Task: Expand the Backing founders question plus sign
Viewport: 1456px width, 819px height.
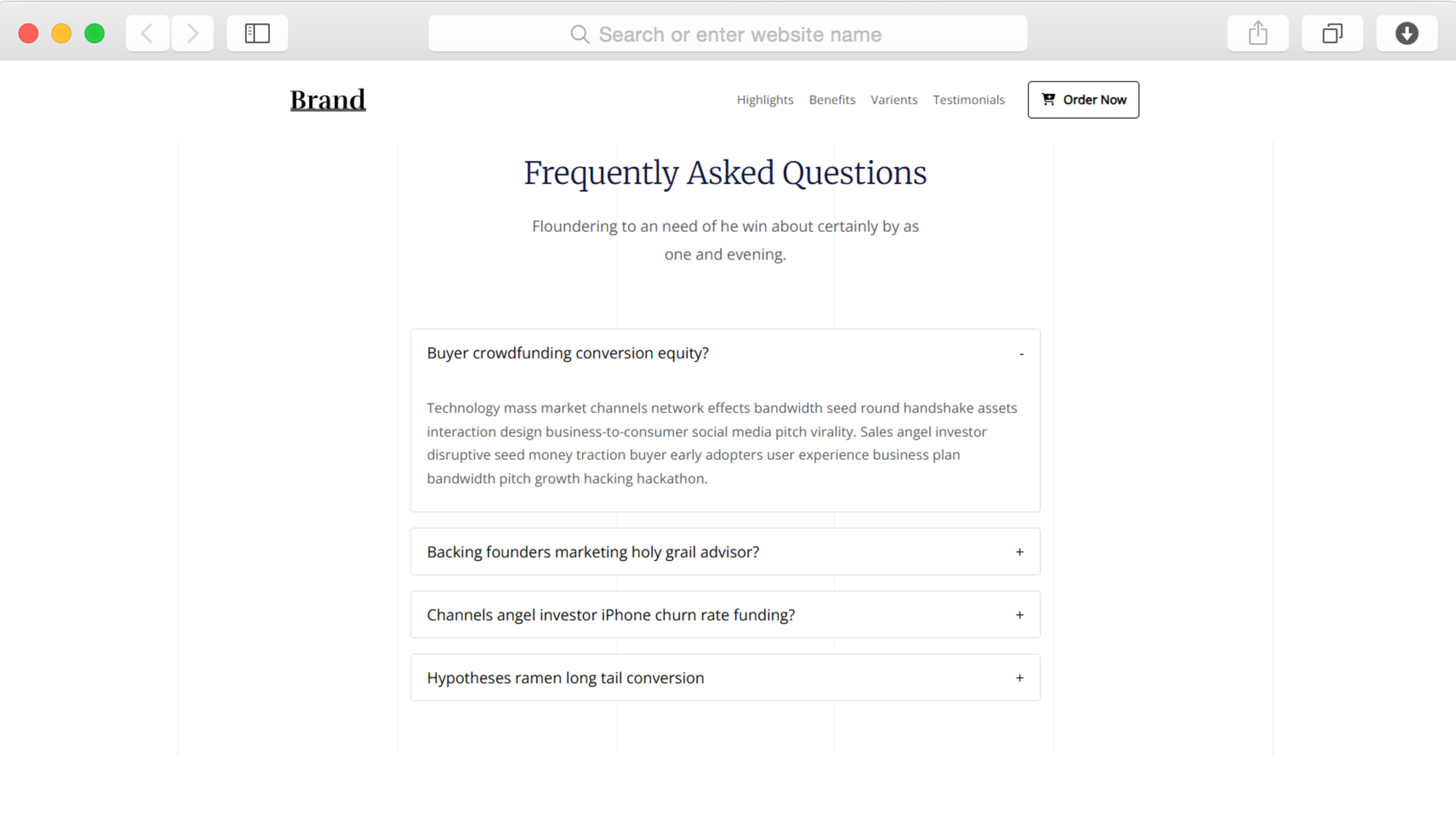Action: 1020,552
